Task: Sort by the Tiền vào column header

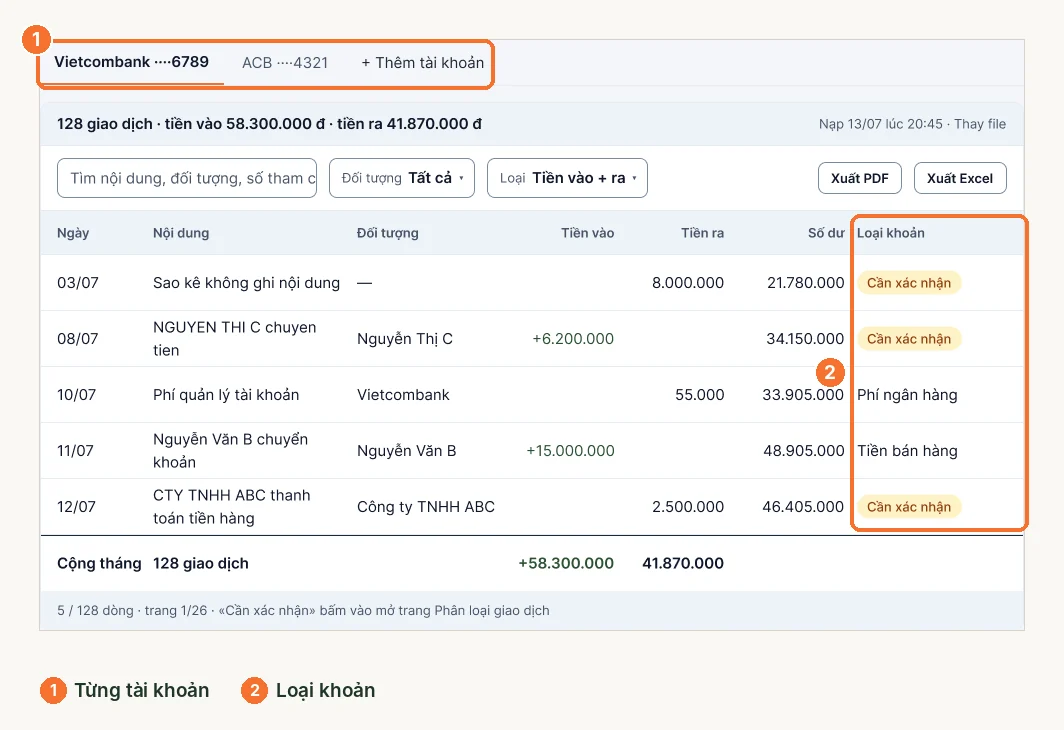Action: [x=587, y=233]
